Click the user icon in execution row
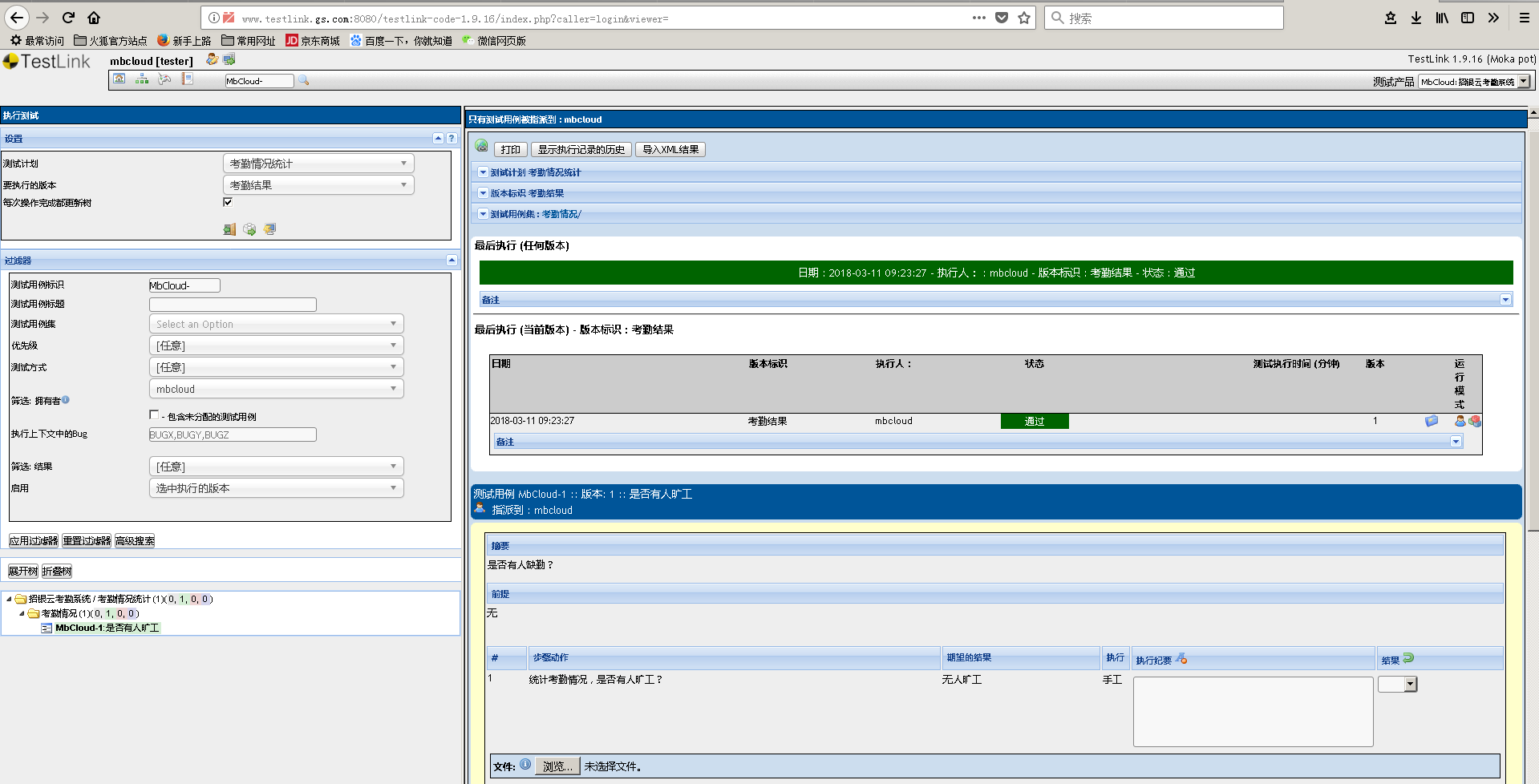 pos(1460,421)
